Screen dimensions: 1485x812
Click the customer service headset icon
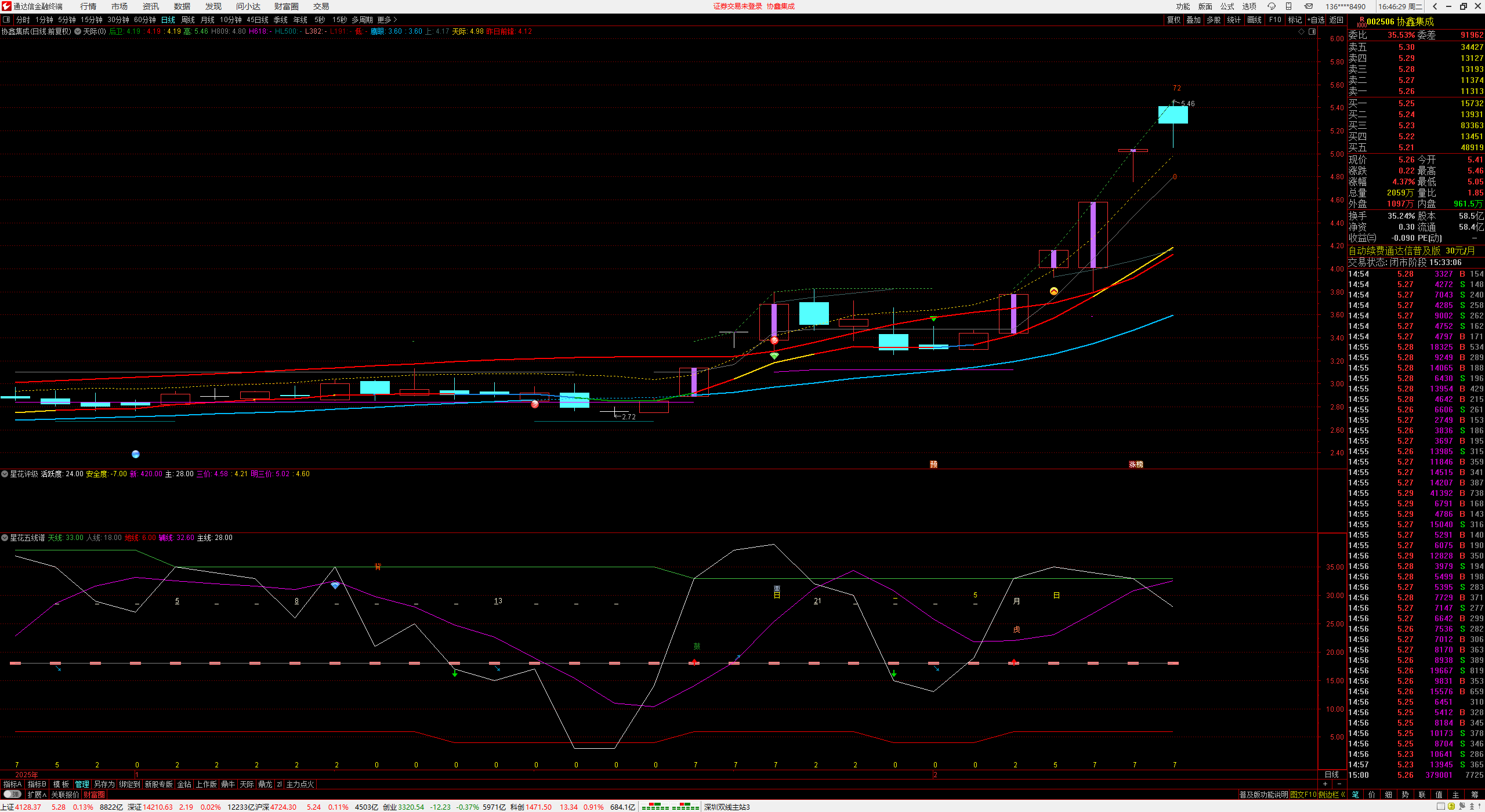click(1272, 6)
